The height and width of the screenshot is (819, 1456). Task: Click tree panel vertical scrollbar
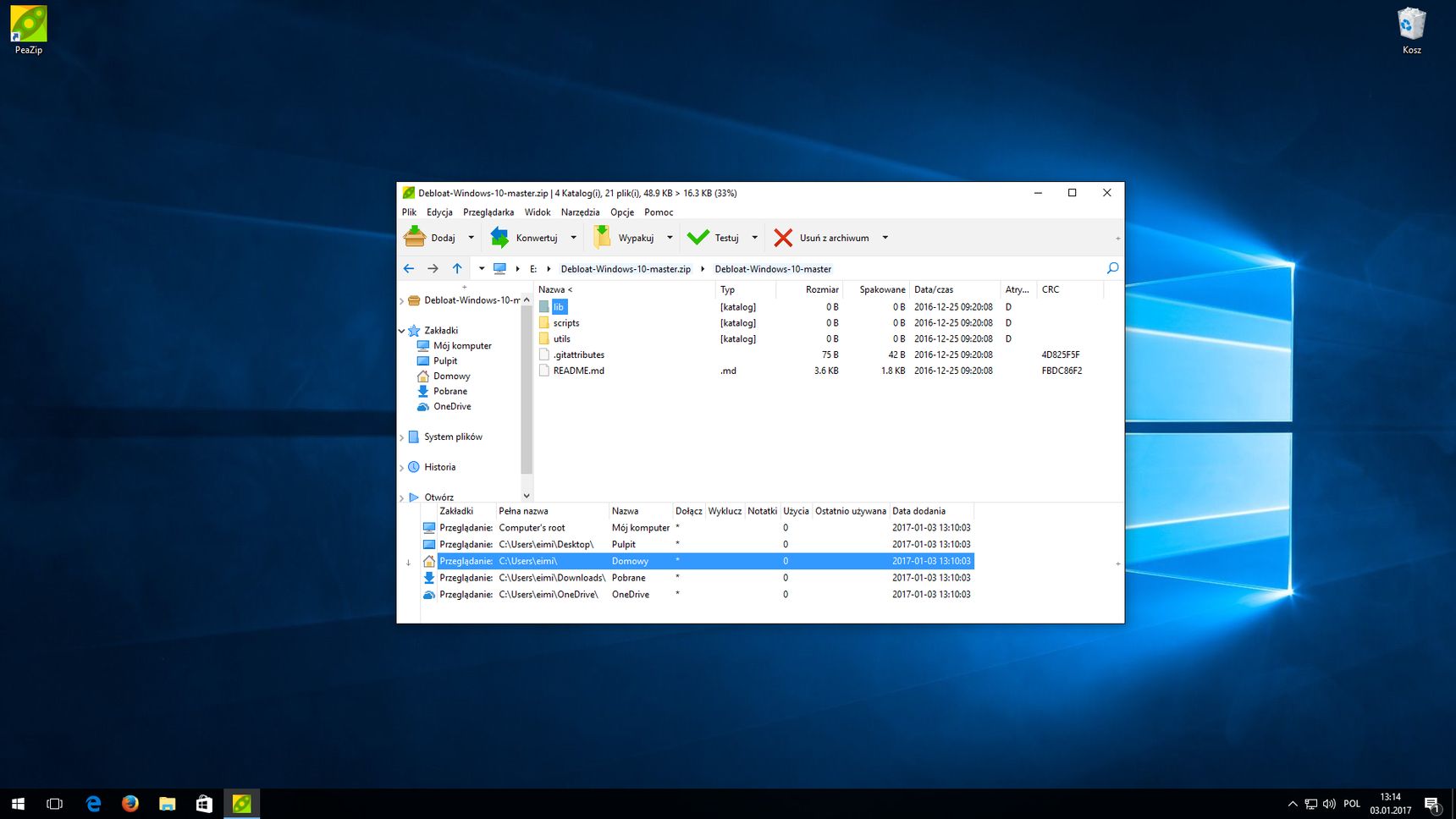tap(527, 389)
